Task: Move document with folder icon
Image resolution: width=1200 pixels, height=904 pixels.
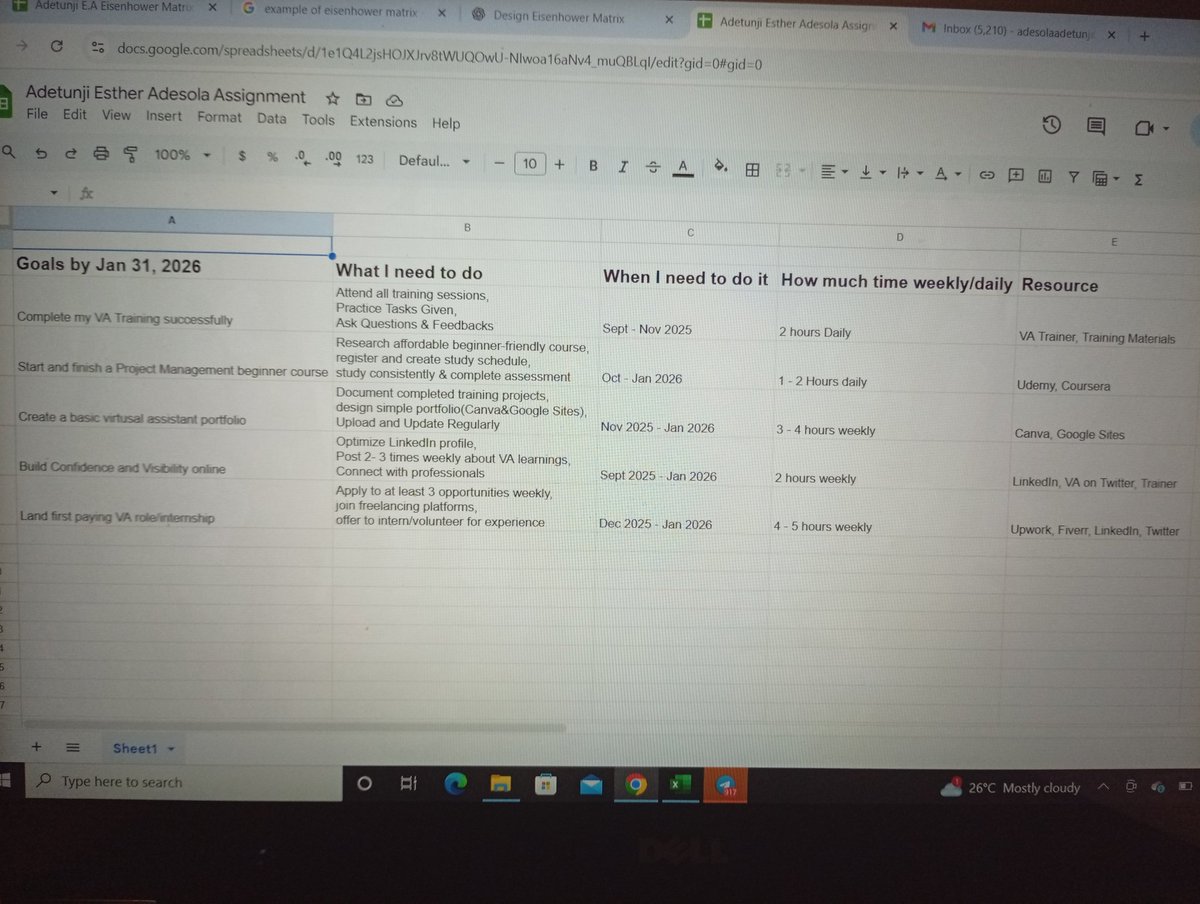Action: tap(362, 99)
